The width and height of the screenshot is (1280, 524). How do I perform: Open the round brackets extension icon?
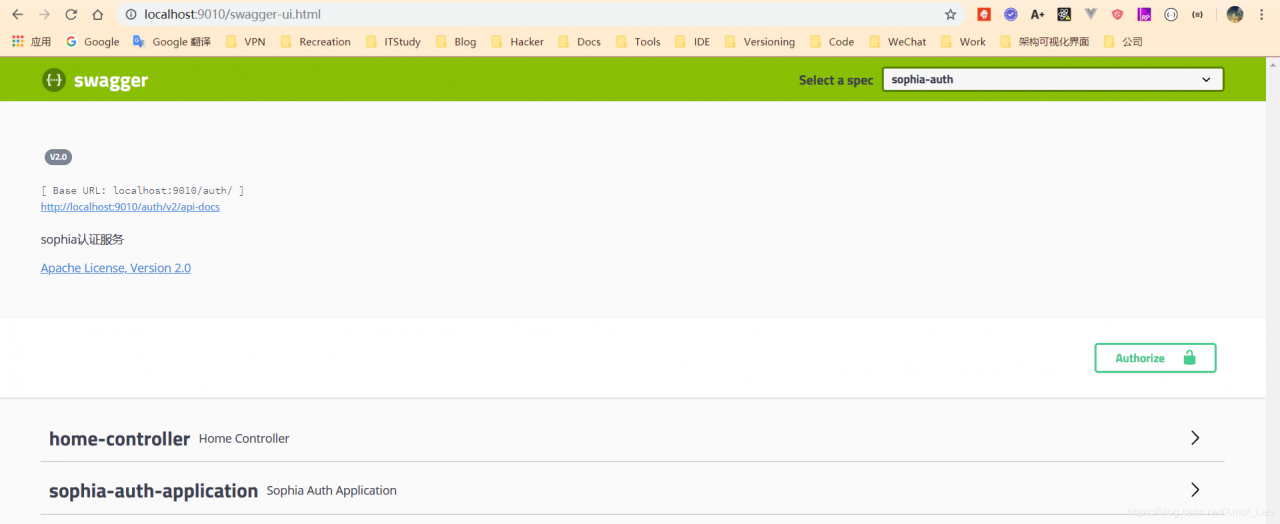[x=1171, y=14]
